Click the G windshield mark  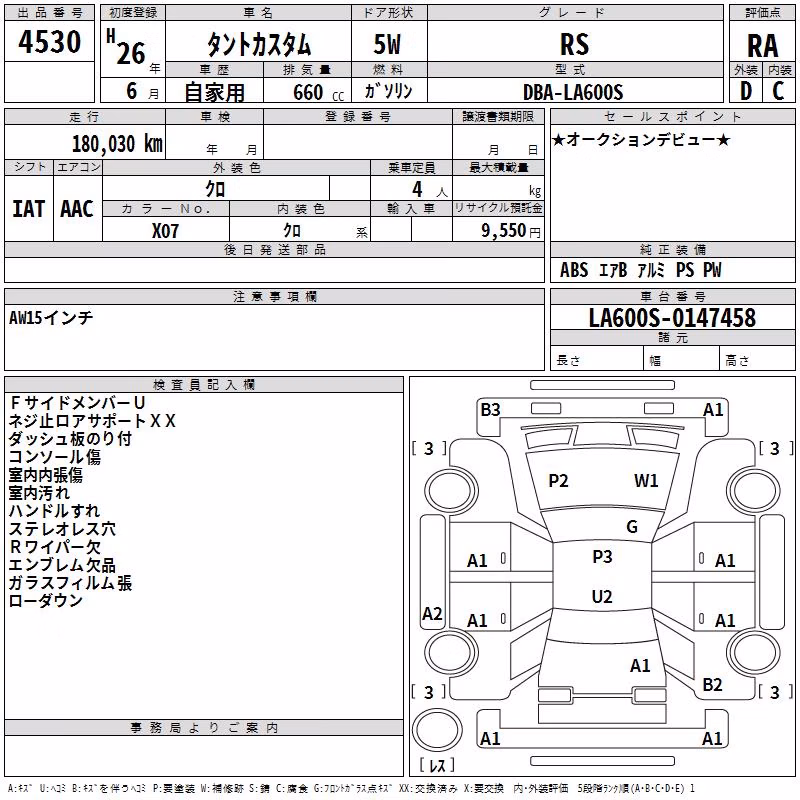(632, 527)
